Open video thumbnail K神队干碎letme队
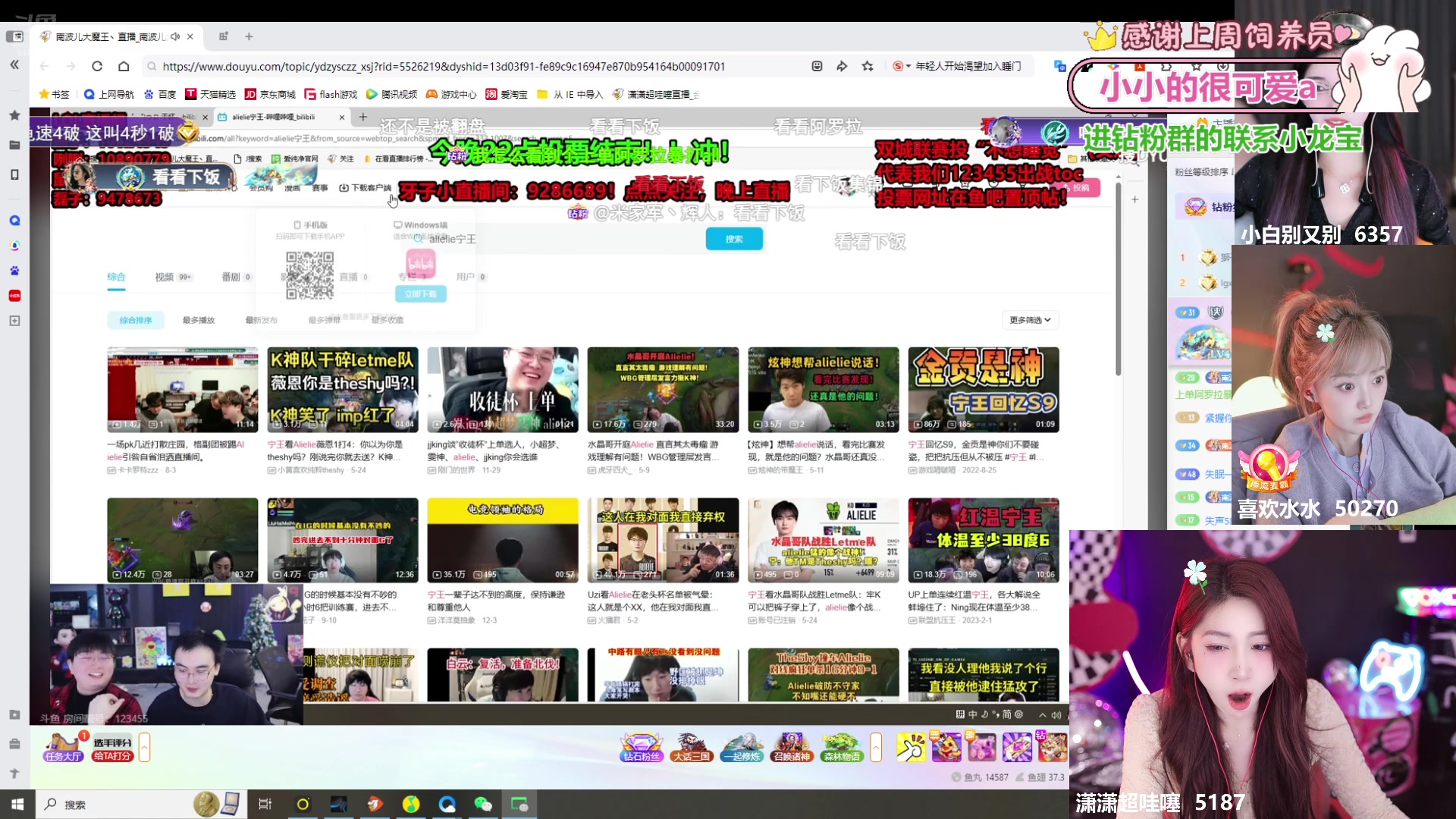Image resolution: width=1456 pixels, height=819 pixels. pos(343,390)
